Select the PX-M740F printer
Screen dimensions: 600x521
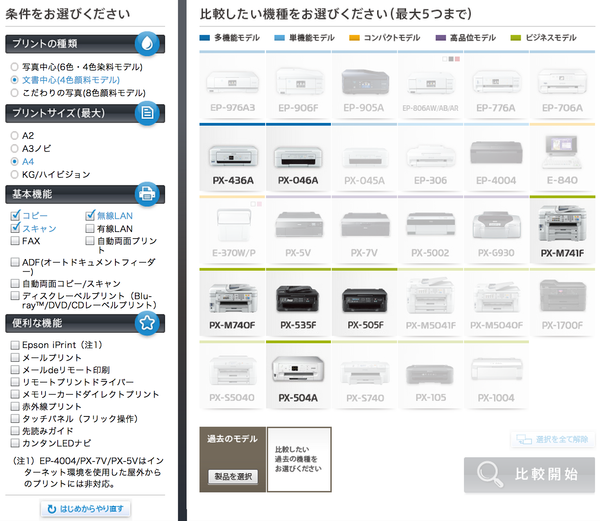click(x=232, y=302)
